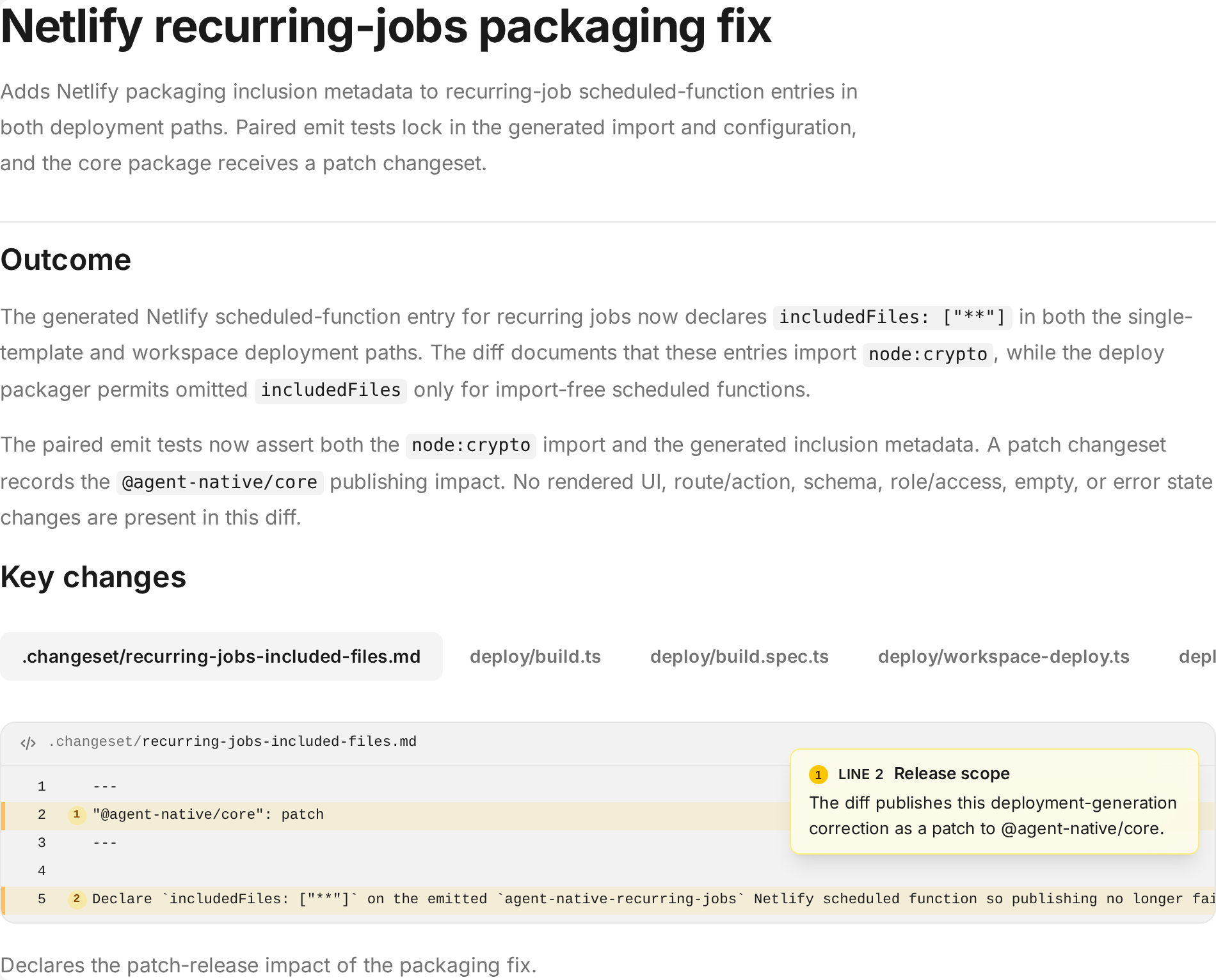This screenshot has height=980, width=1216.
Task: Click the yellow badge in Release scope note
Action: click(819, 775)
